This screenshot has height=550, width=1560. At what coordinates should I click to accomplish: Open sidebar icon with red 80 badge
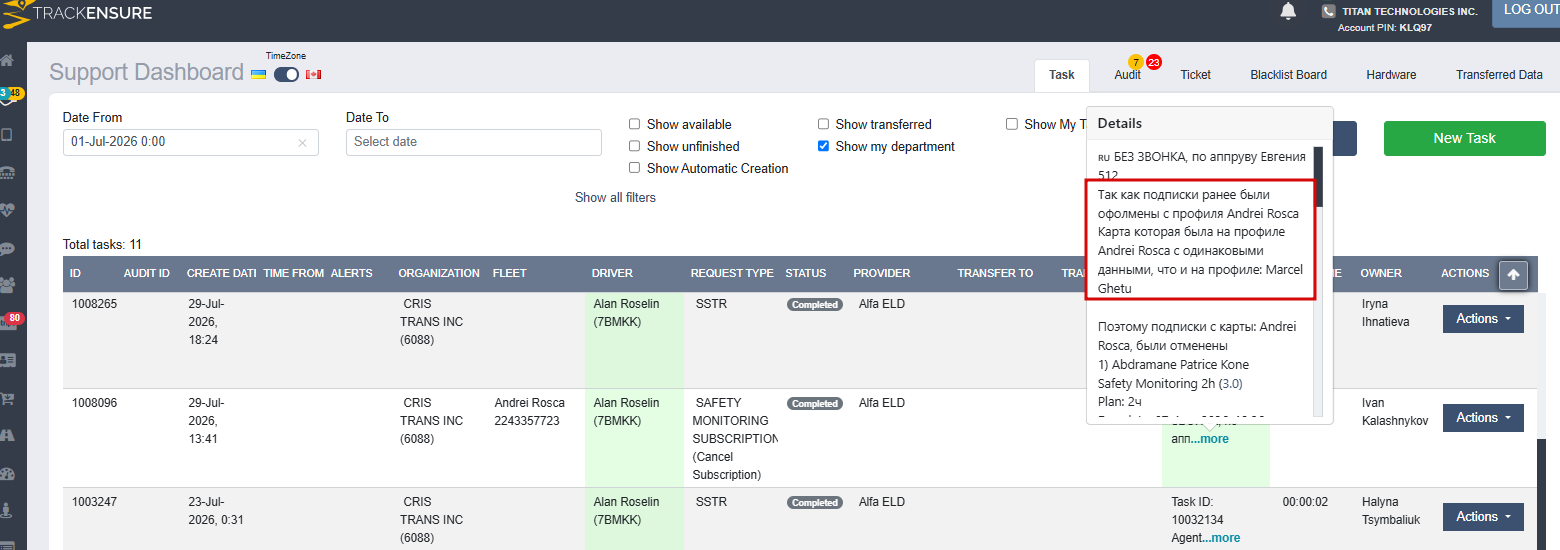click(x=10, y=322)
